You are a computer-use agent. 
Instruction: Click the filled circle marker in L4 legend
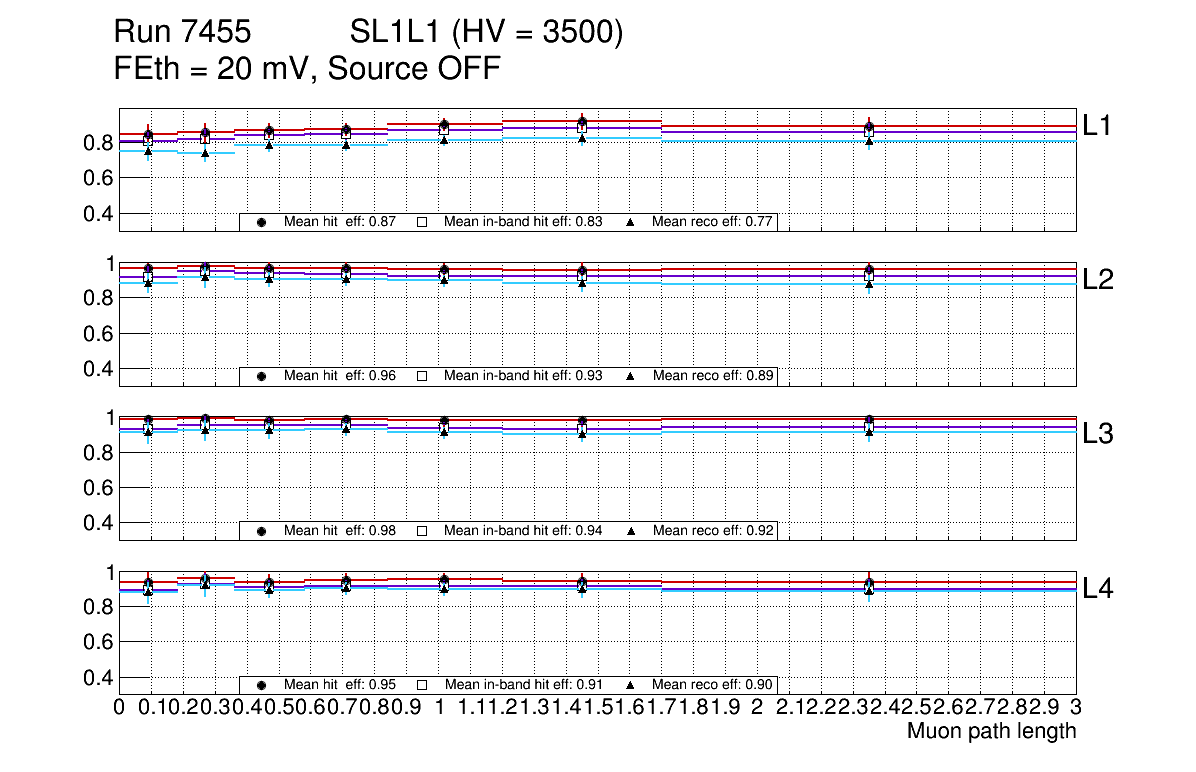[261, 685]
